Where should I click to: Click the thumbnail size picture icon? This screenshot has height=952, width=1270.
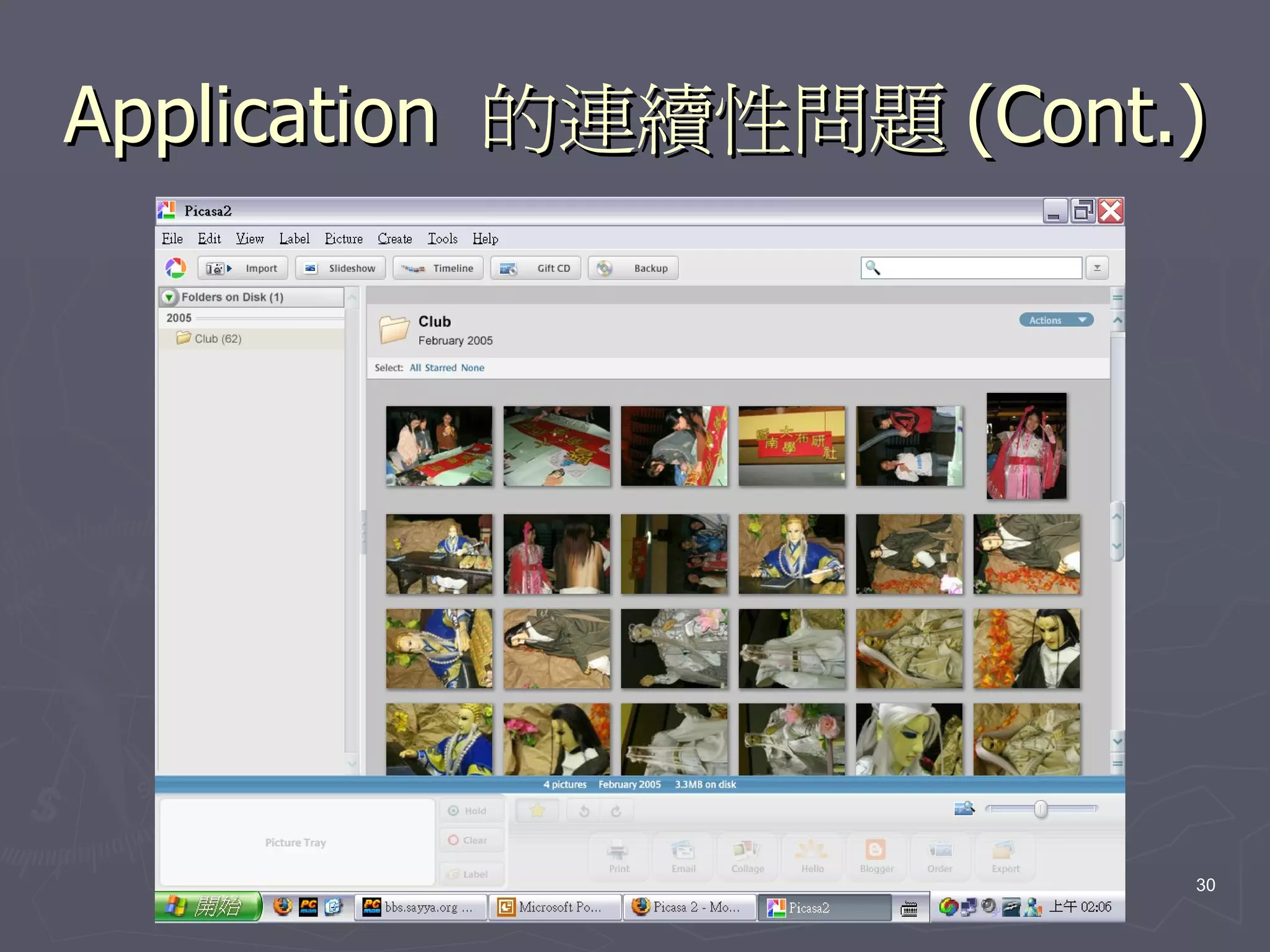(964, 808)
